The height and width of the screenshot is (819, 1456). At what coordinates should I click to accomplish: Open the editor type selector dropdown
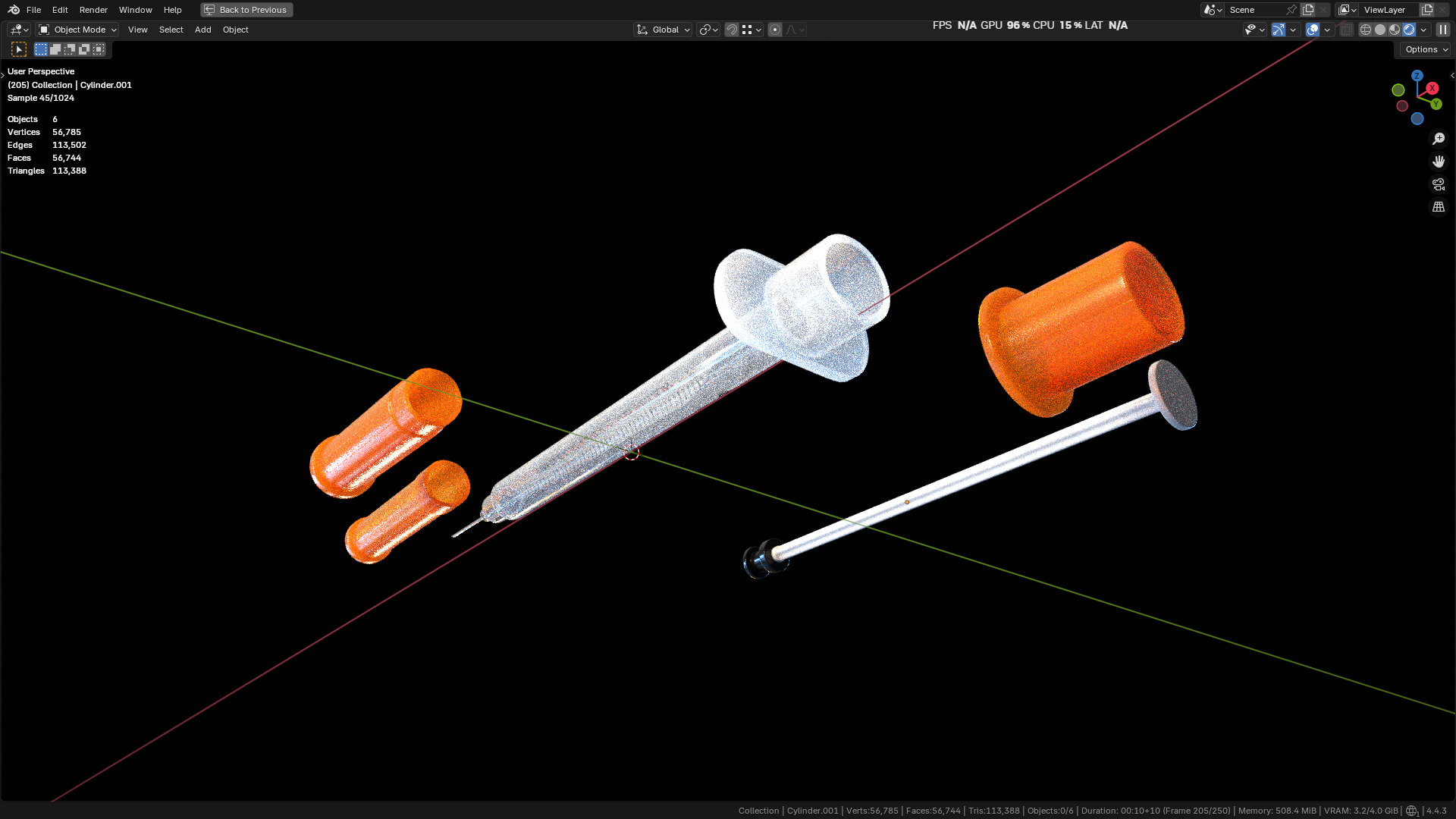19,30
